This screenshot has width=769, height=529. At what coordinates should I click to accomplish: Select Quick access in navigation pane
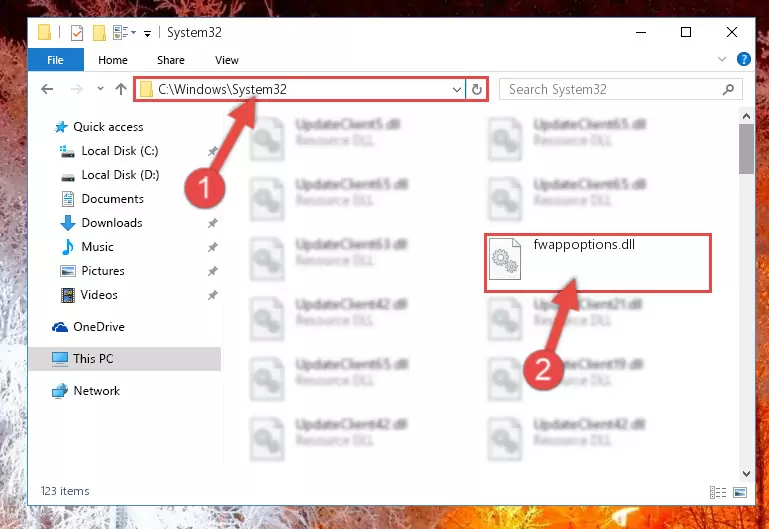point(99,127)
